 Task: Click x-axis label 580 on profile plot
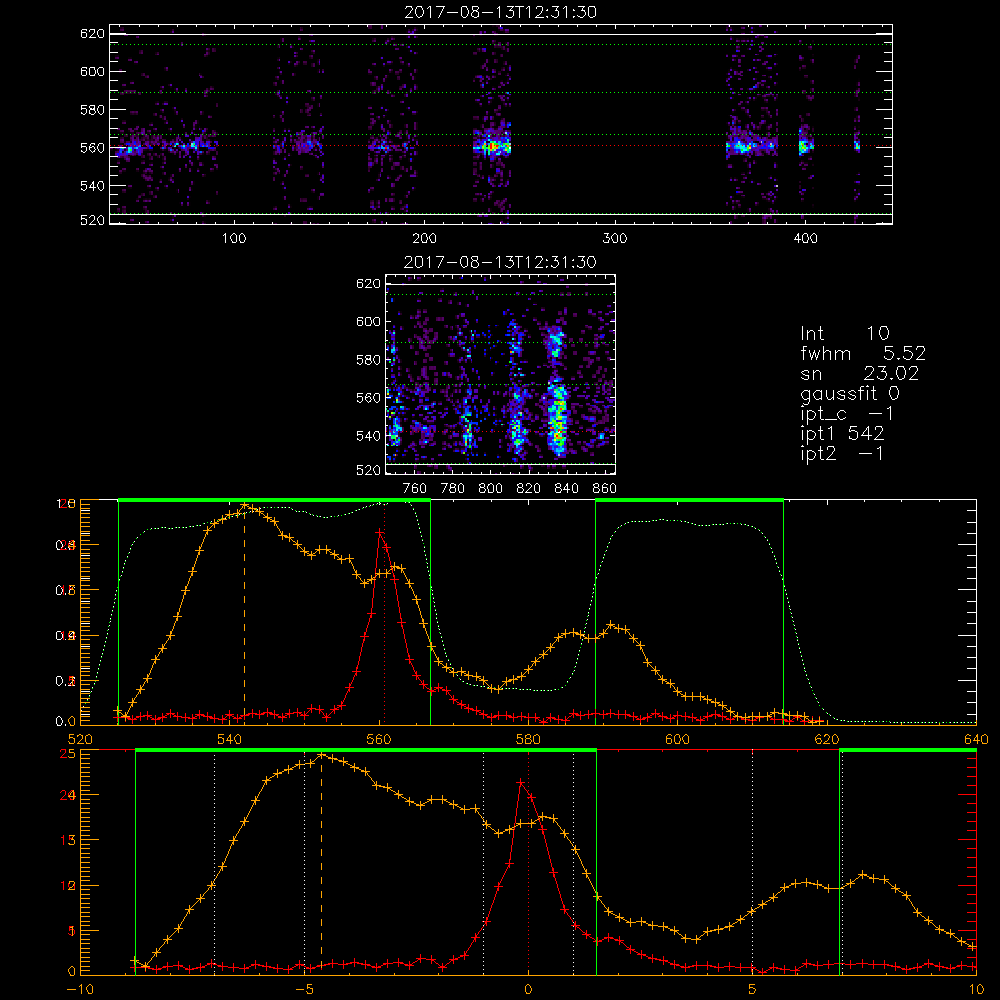click(528, 739)
